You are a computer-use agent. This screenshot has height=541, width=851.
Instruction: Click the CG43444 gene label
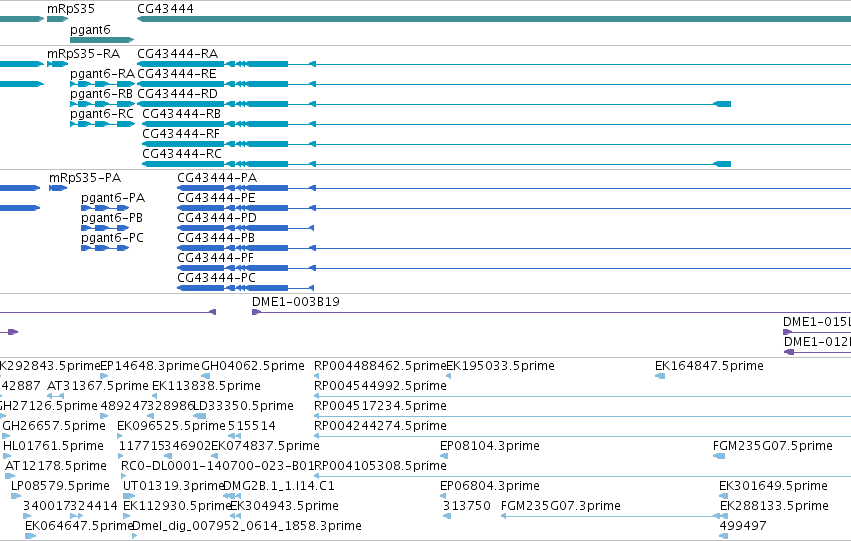tap(165, 9)
